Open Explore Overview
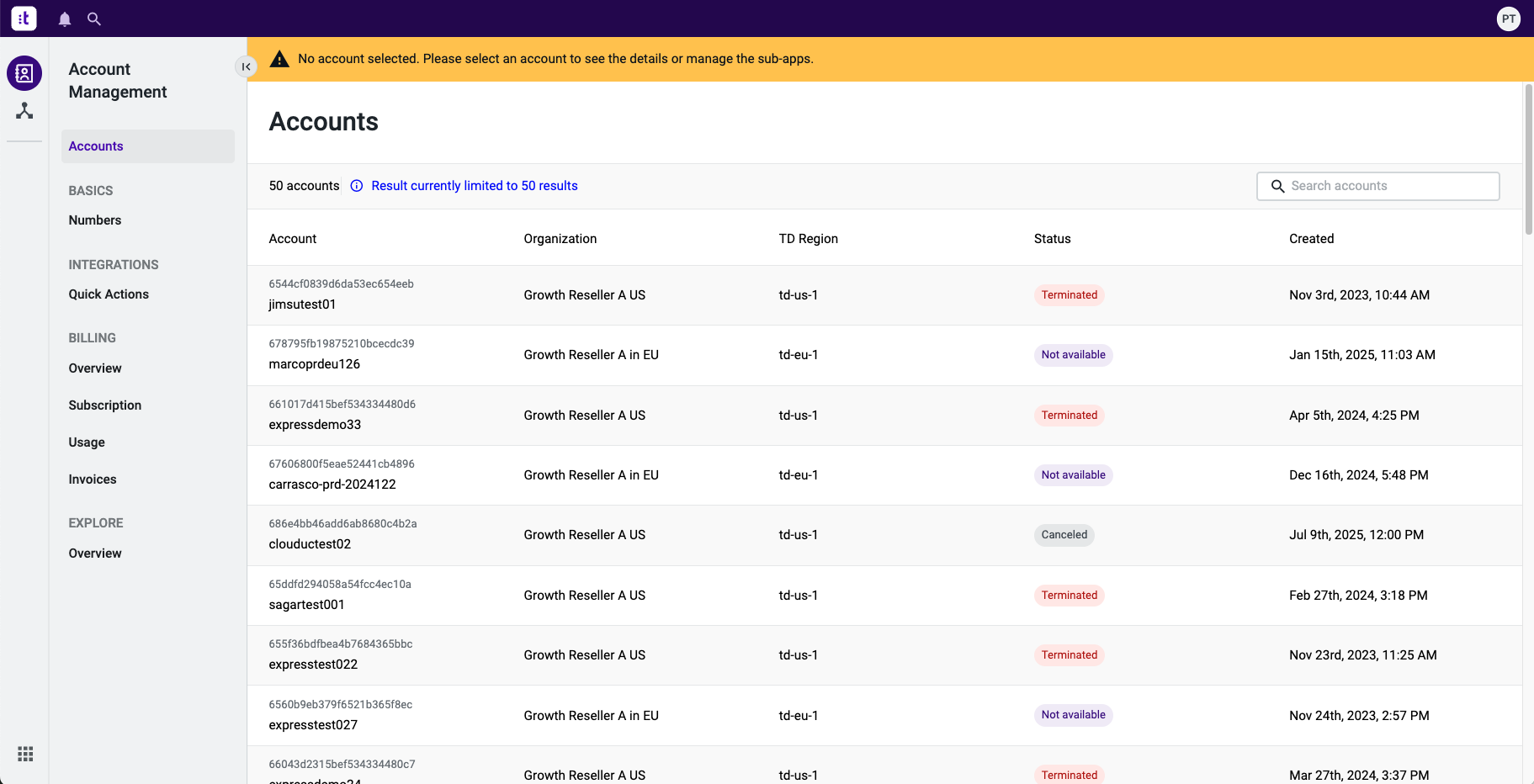1534x784 pixels. pyautogui.click(x=95, y=554)
